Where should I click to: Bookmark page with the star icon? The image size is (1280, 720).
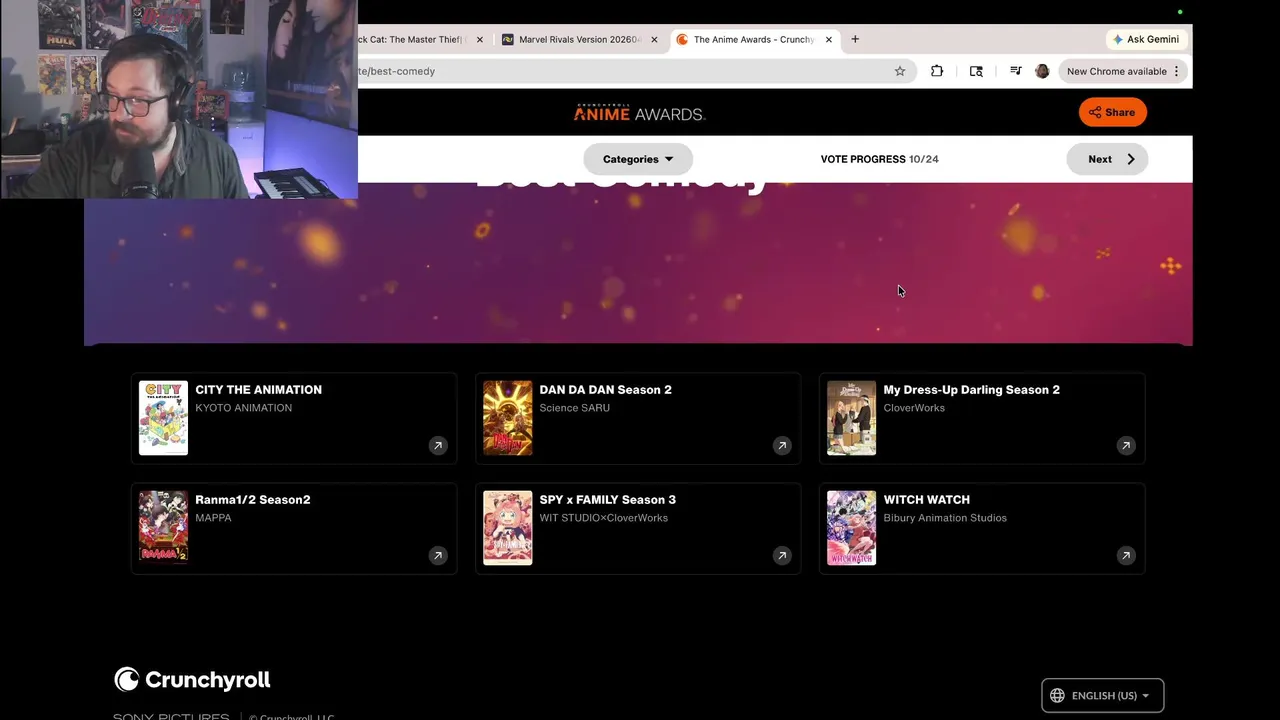click(x=900, y=71)
